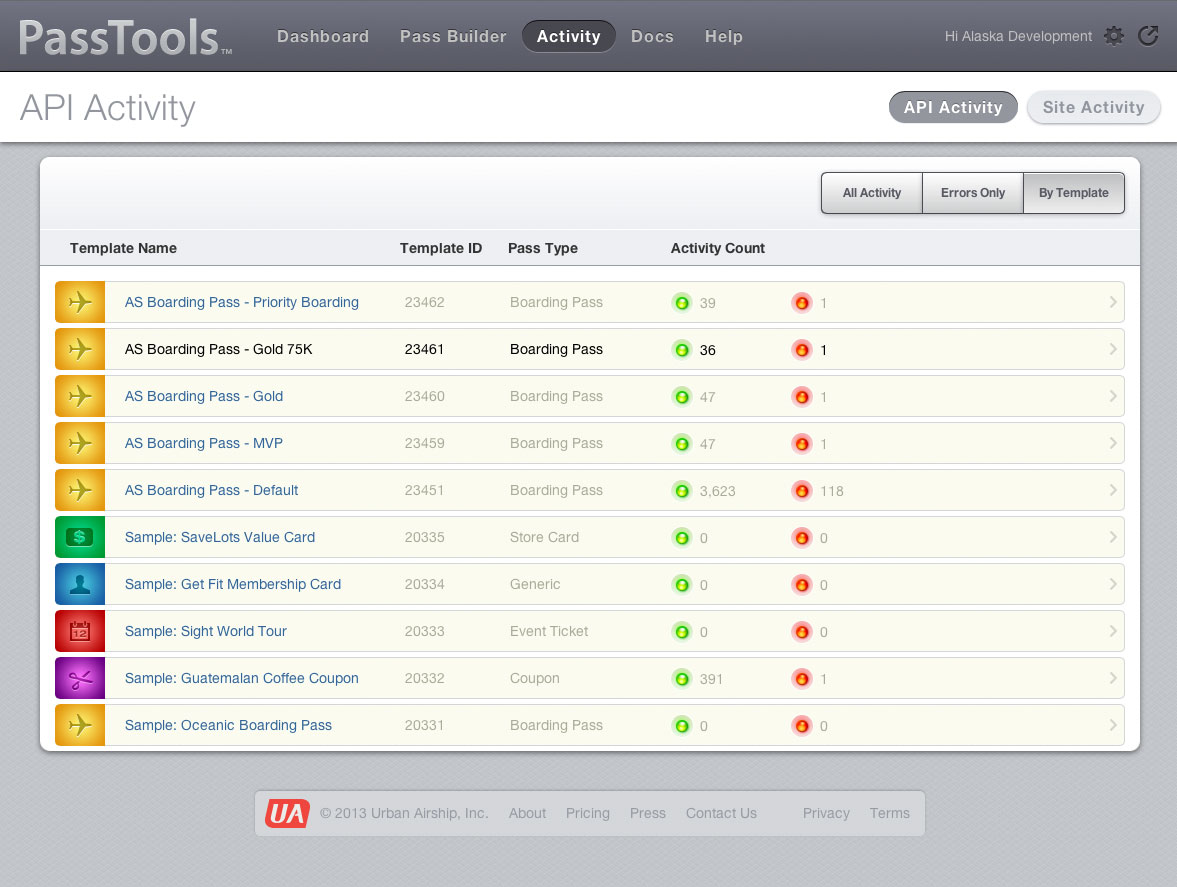Show All Activity filter
Viewport: 1177px width, 887px height.
(x=871, y=193)
